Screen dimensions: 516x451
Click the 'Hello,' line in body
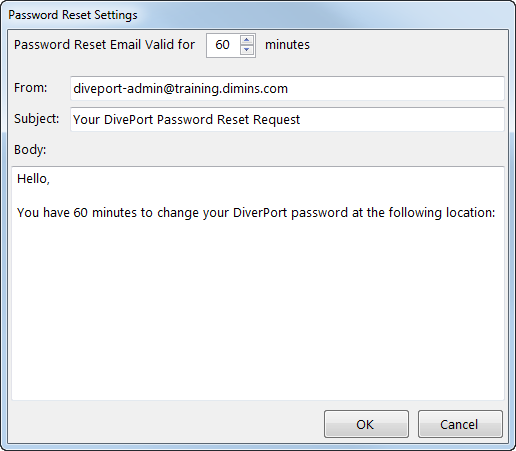point(33,179)
